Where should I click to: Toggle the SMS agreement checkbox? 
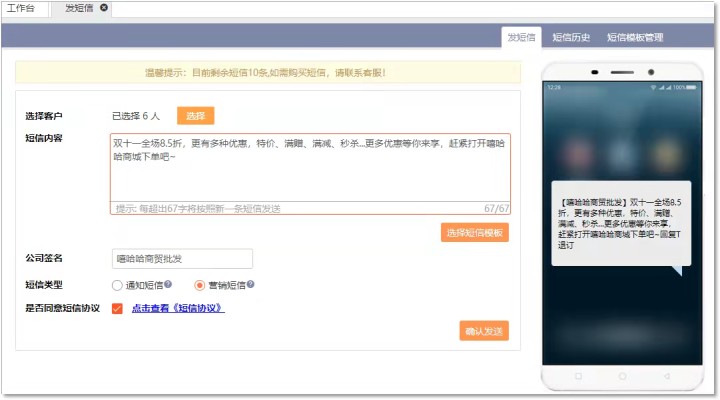118,308
